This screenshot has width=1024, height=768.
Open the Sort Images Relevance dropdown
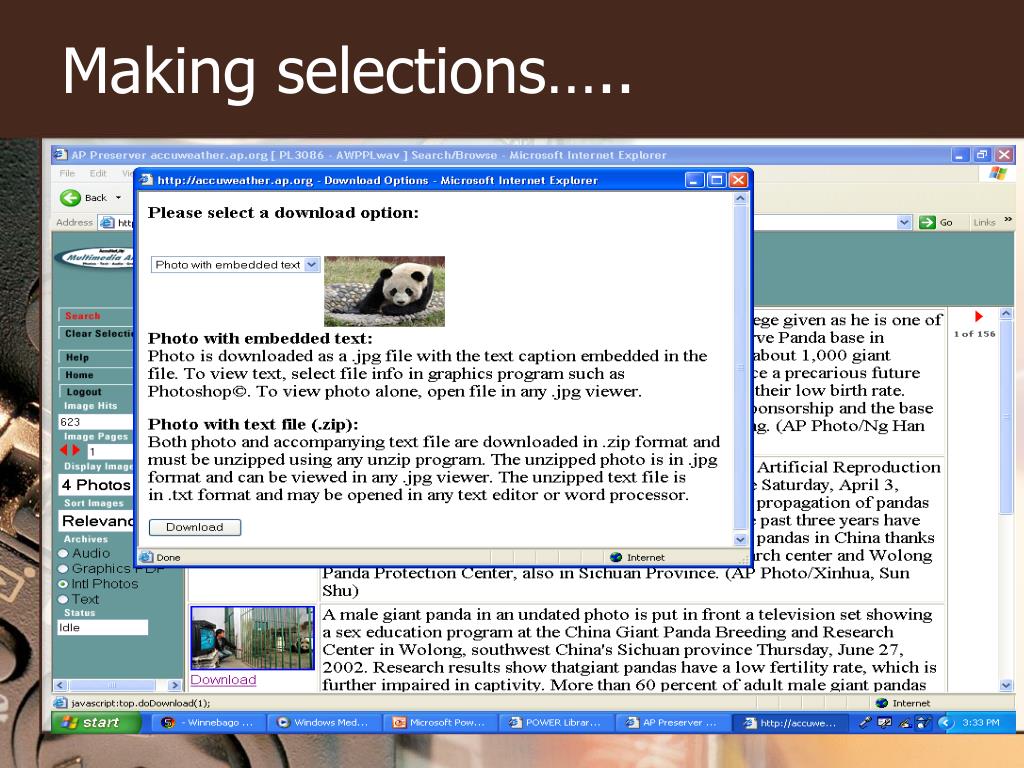[x=95, y=521]
